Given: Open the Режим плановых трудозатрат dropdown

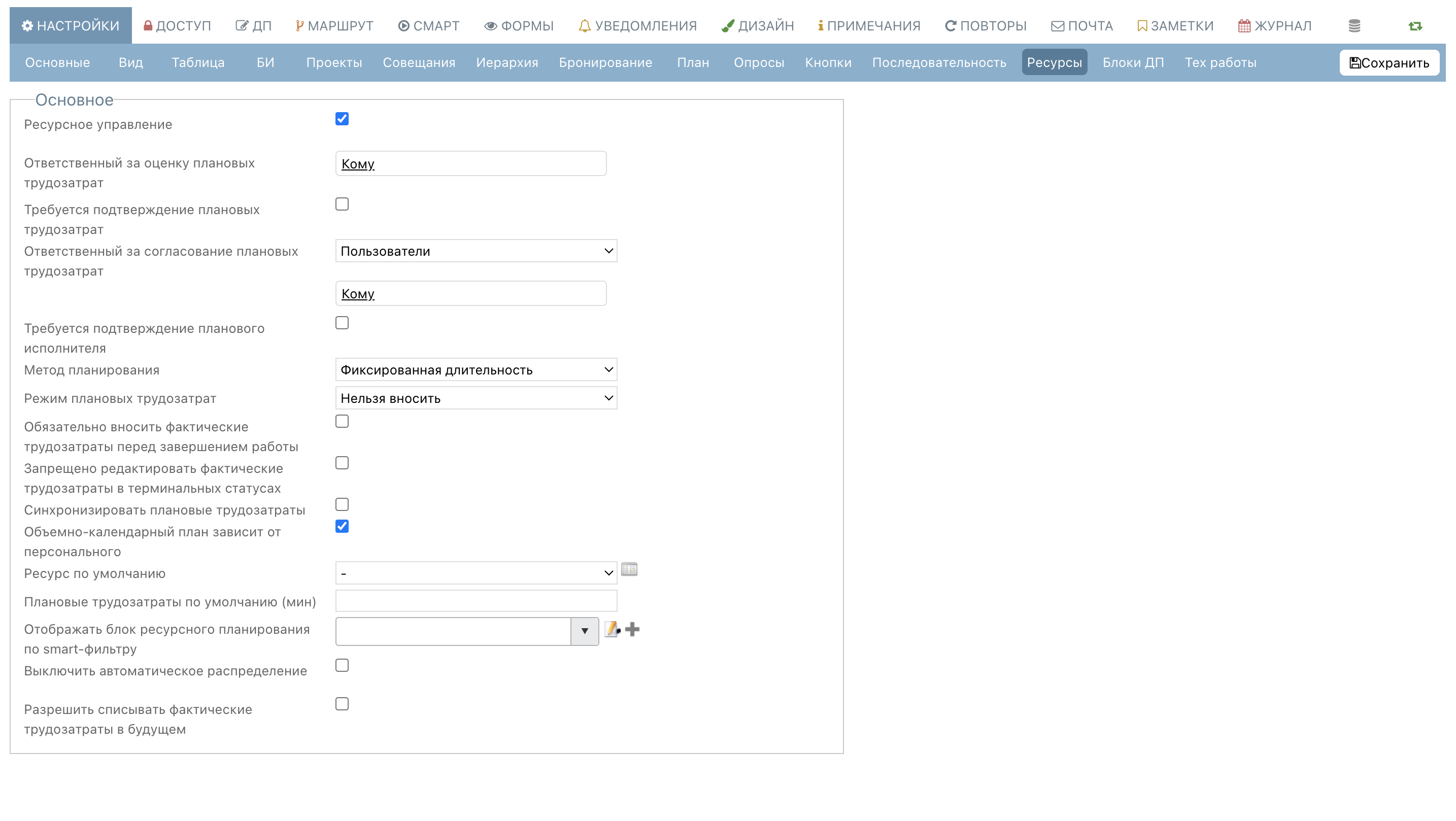Looking at the screenshot, I should coord(476,398).
